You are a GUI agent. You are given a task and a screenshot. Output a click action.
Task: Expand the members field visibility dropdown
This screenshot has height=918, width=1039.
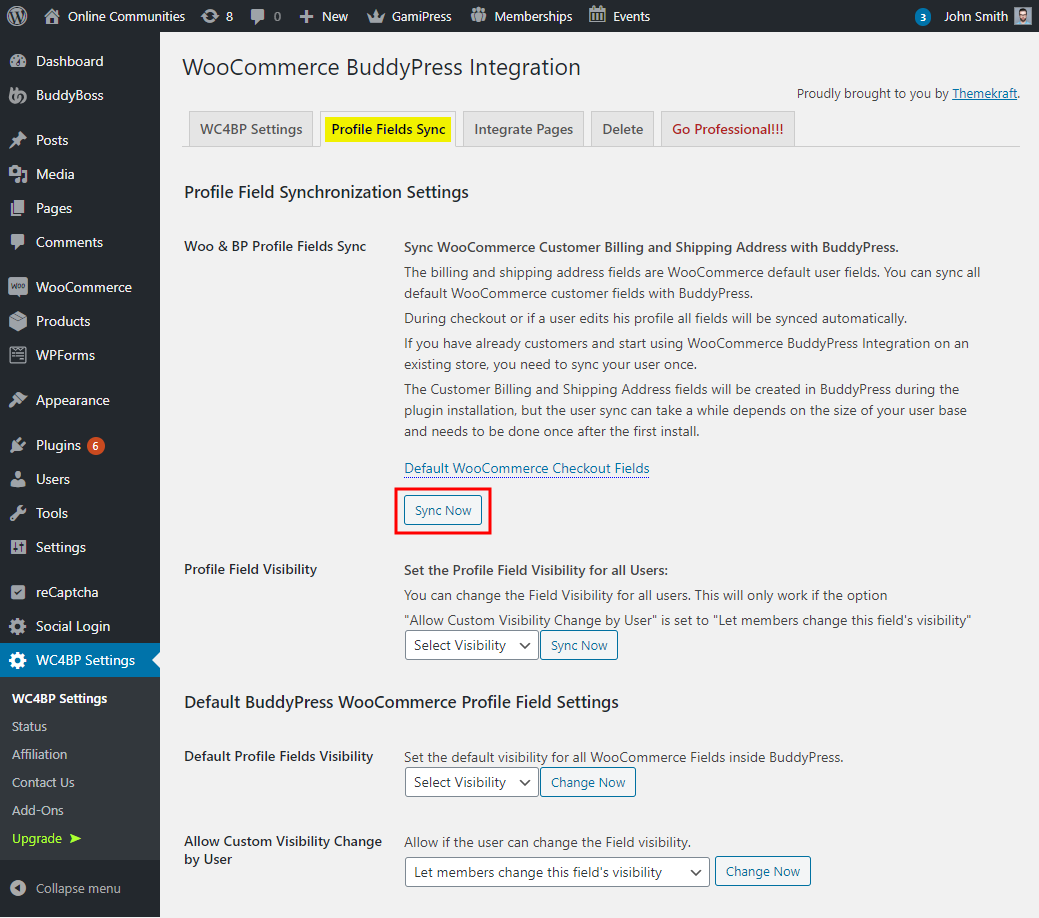tap(556, 871)
